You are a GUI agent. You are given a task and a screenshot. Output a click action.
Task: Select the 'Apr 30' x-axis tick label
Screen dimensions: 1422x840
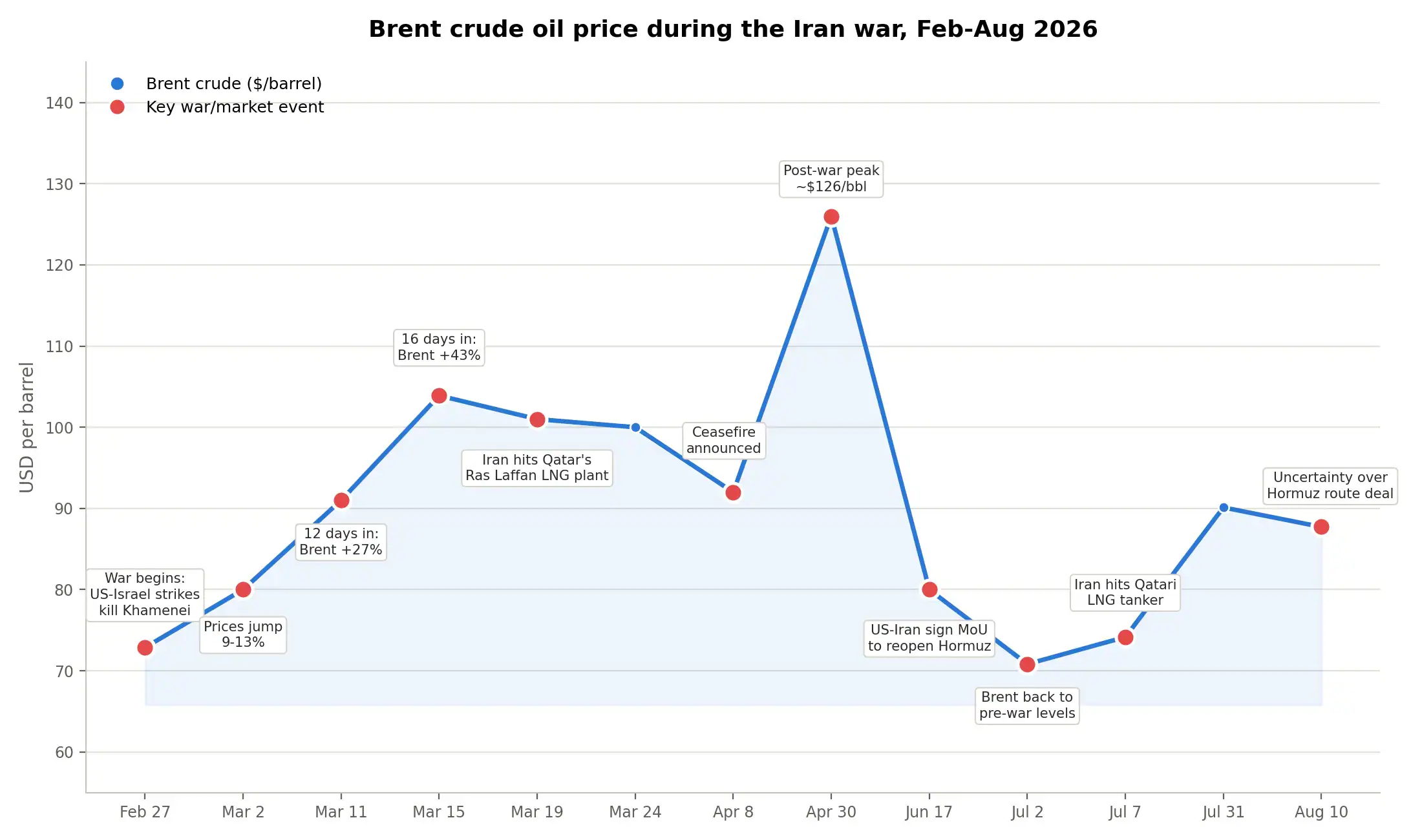[831, 812]
